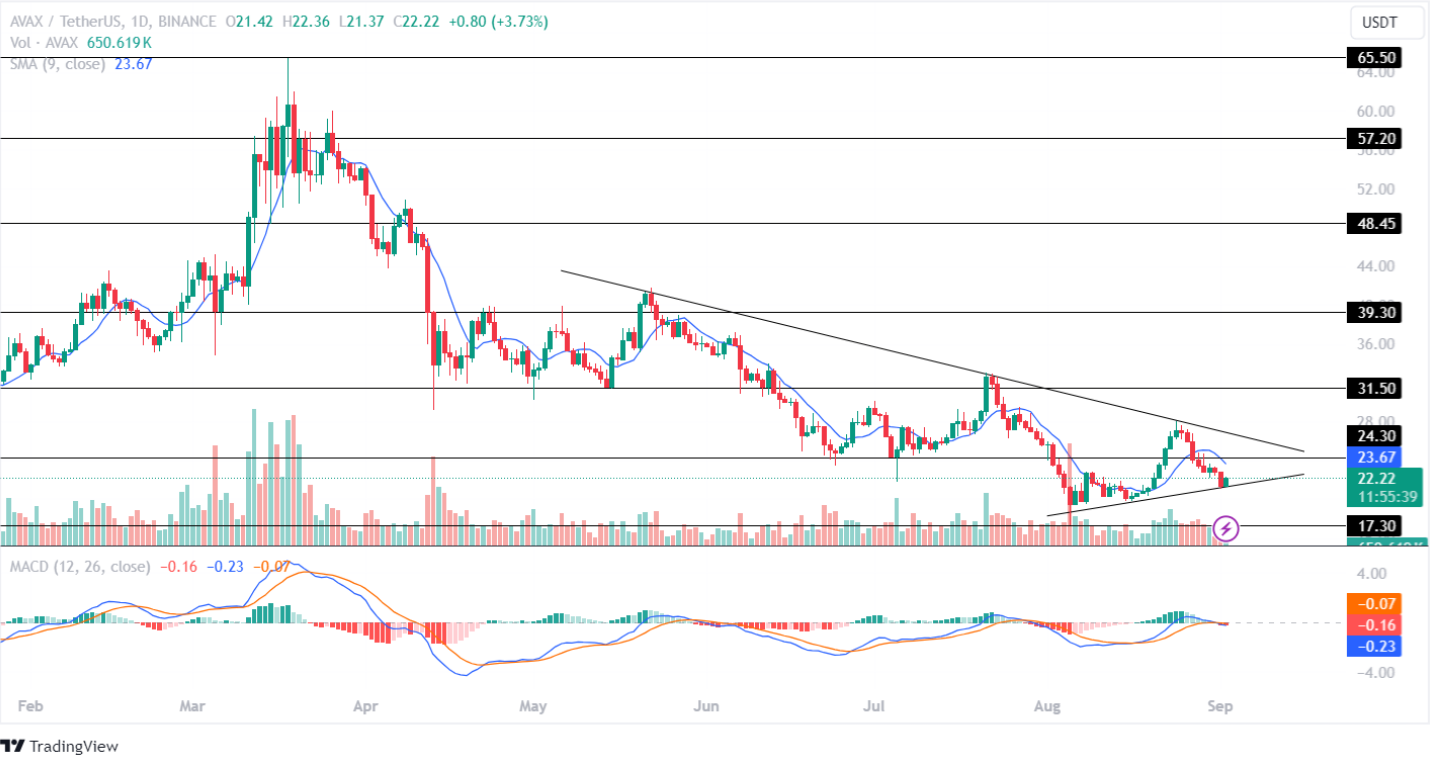
Task: Click the 48.45 price level label
Action: pos(1372,224)
